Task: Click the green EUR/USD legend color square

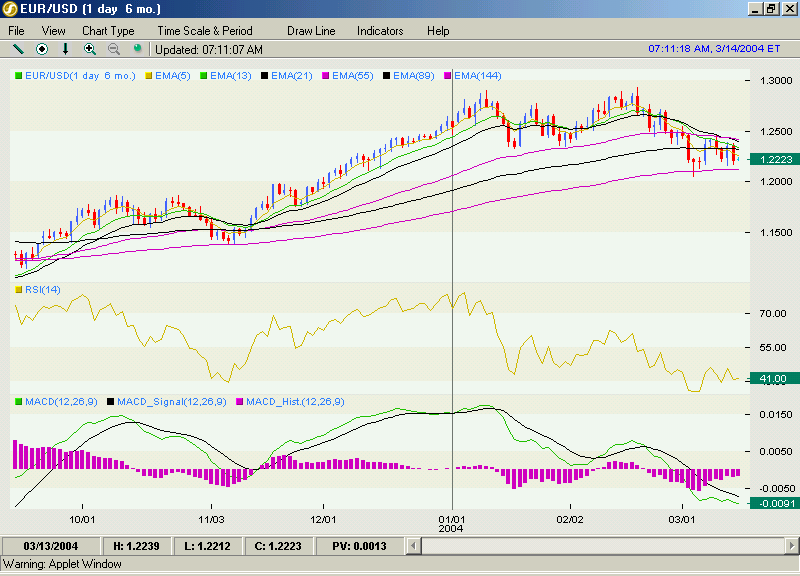Action: pos(19,76)
